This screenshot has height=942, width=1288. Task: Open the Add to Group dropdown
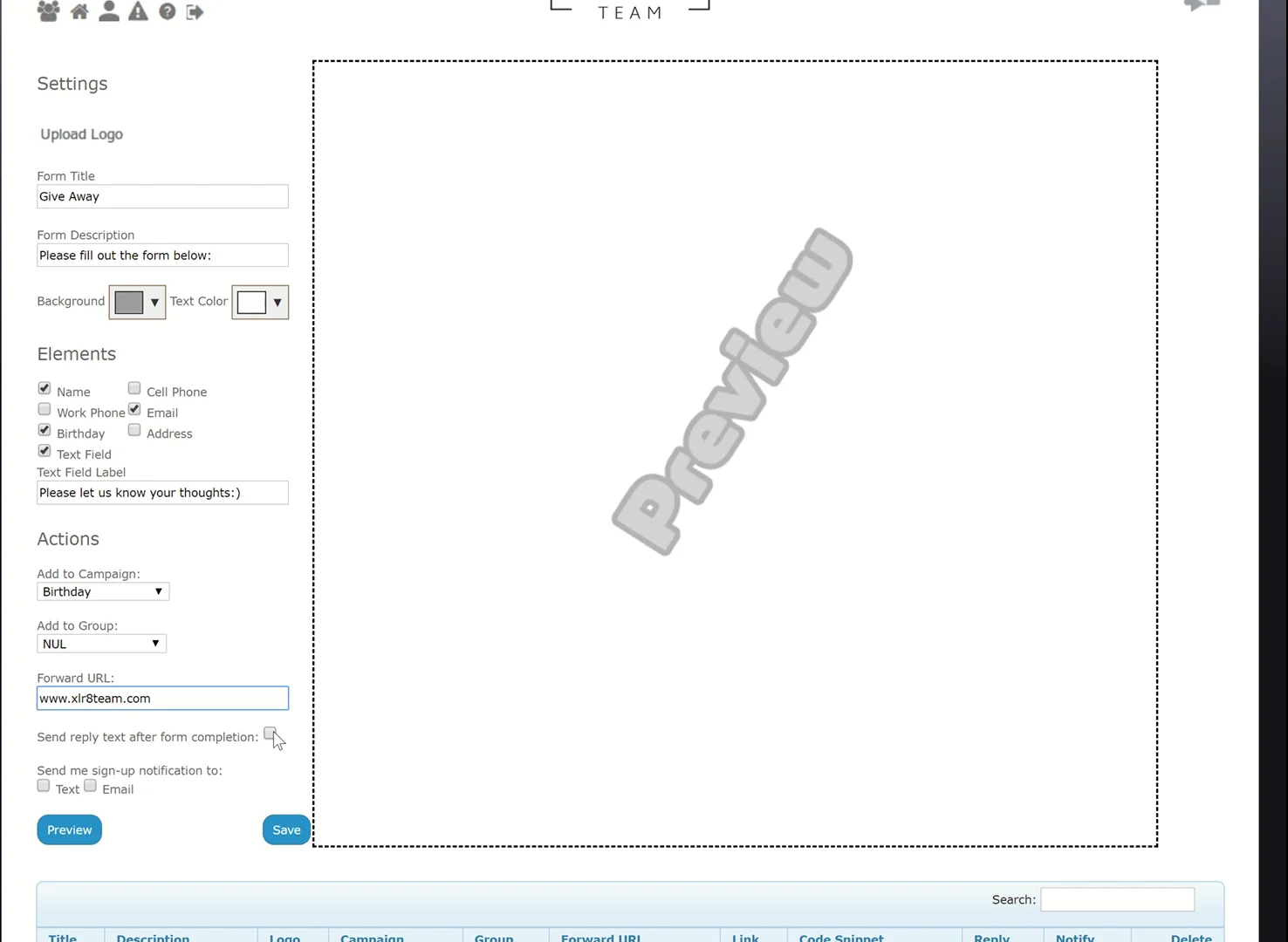tap(101, 644)
